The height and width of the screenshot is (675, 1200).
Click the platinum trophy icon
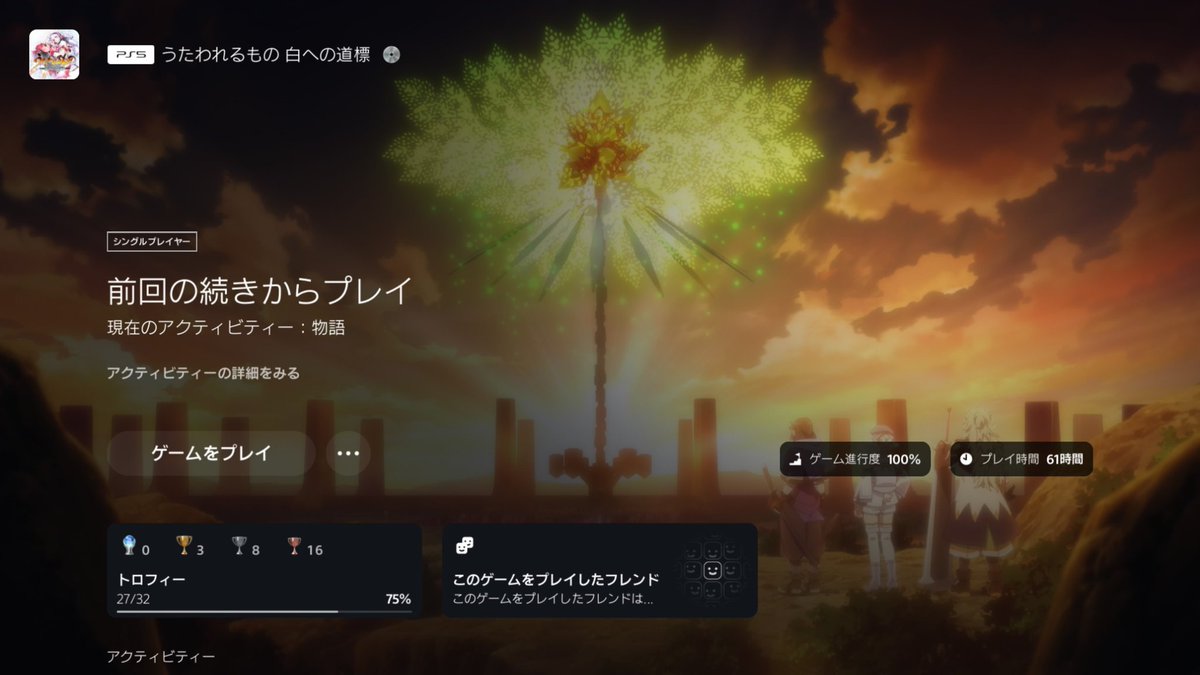[127, 546]
